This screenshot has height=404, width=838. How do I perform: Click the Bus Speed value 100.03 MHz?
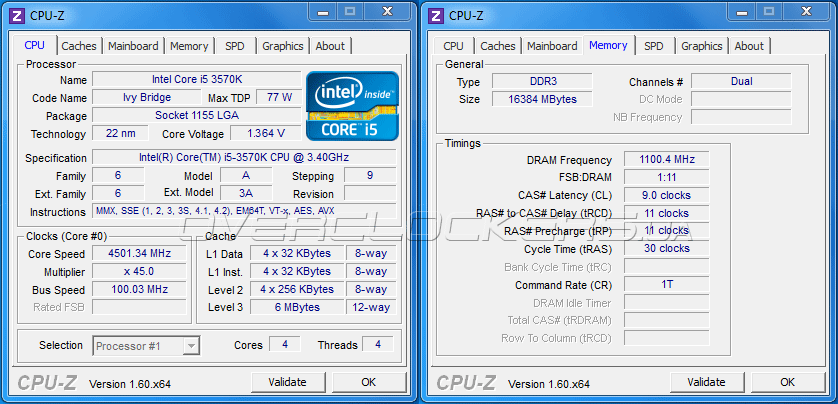139,289
